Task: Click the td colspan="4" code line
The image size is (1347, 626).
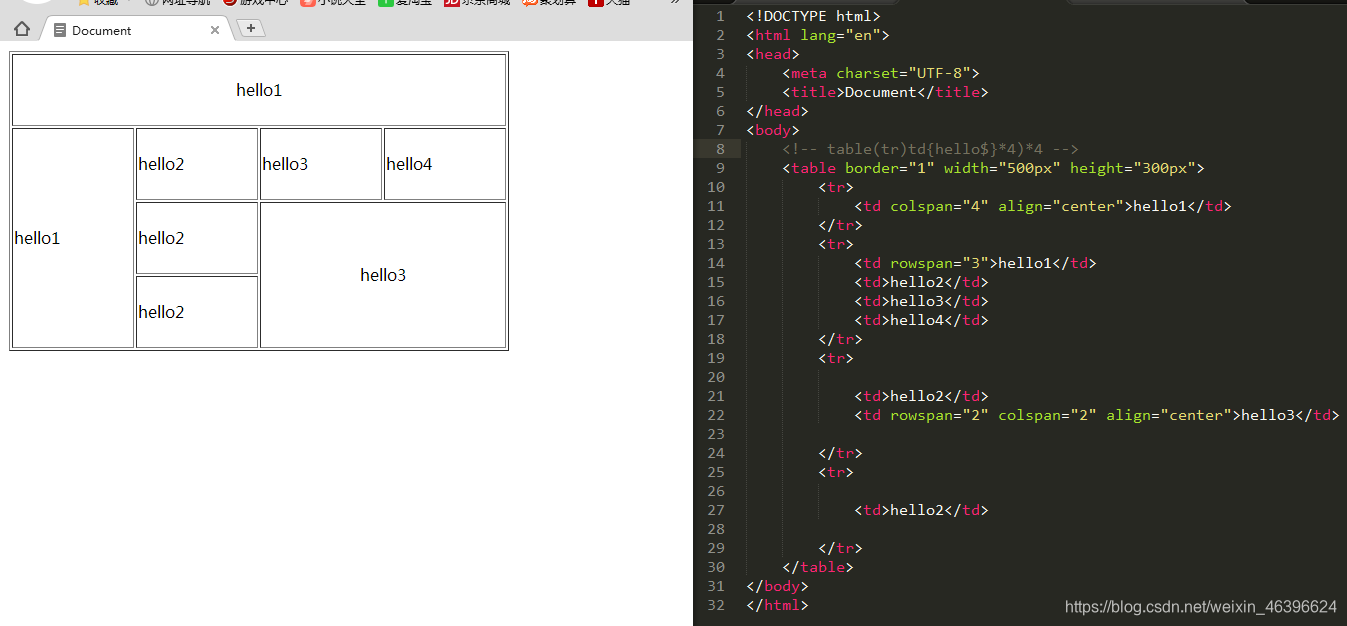Action: click(1042, 206)
